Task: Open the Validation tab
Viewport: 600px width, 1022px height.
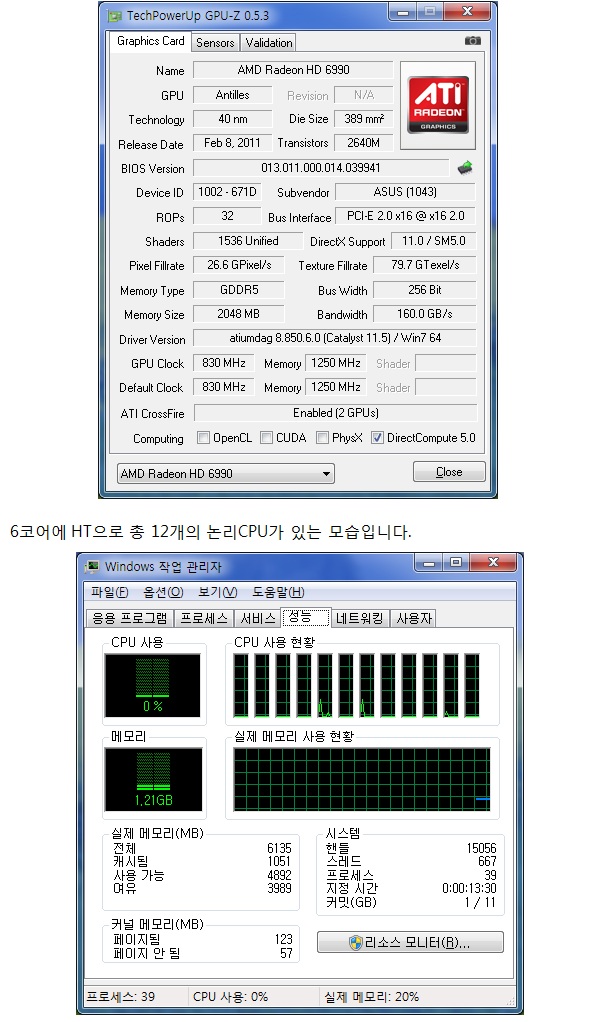Action: tap(268, 42)
